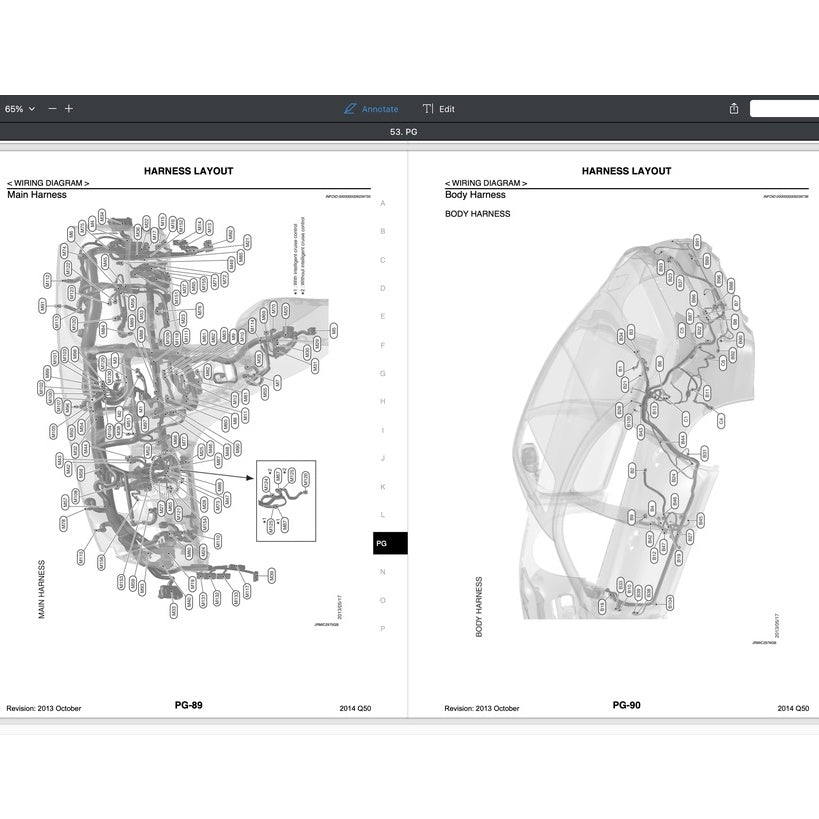Screen dimensions: 819x819
Task: Expand the chevron beside the zoom percentage
Action: click(x=31, y=108)
